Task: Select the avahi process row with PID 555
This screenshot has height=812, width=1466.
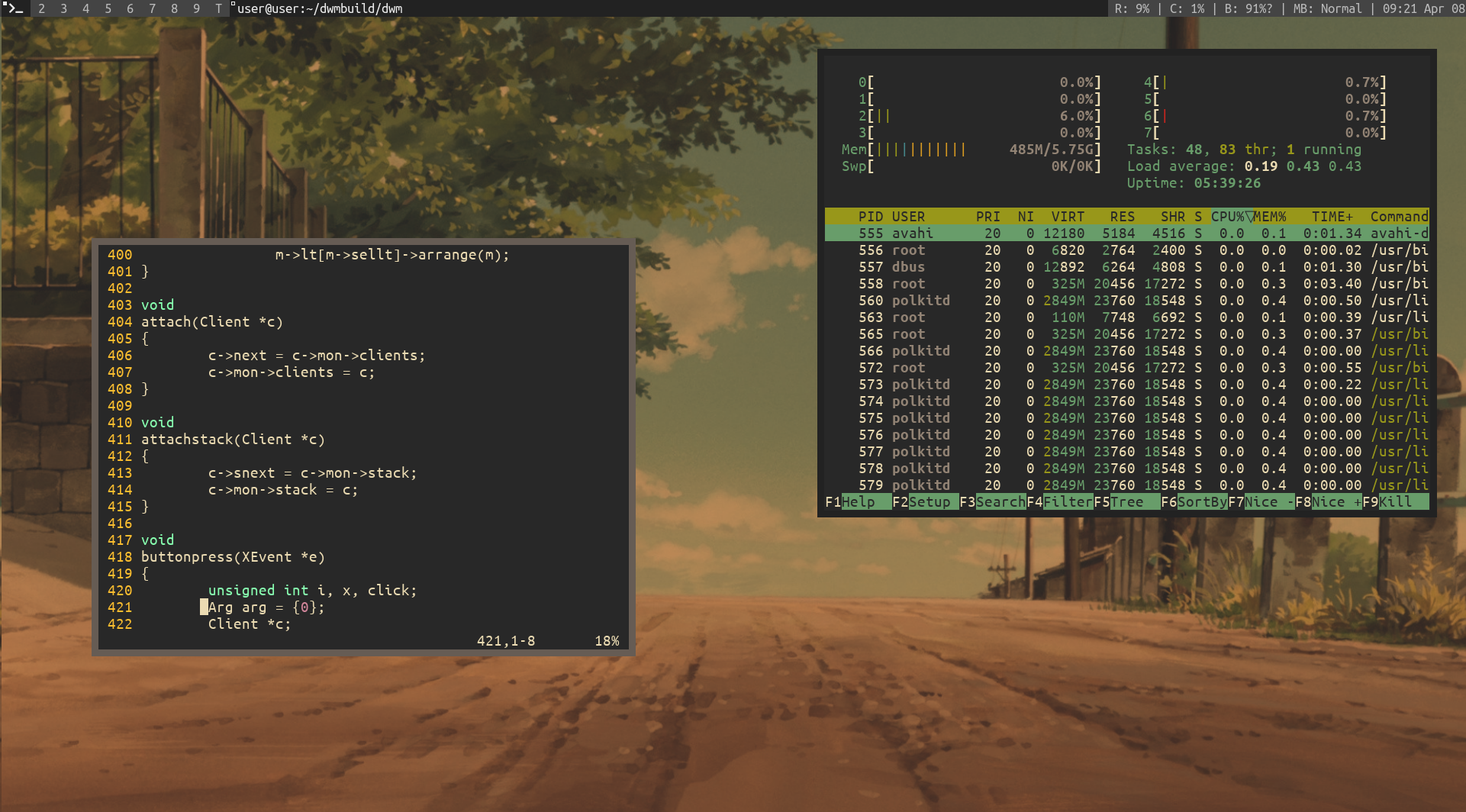Action: [1068, 233]
